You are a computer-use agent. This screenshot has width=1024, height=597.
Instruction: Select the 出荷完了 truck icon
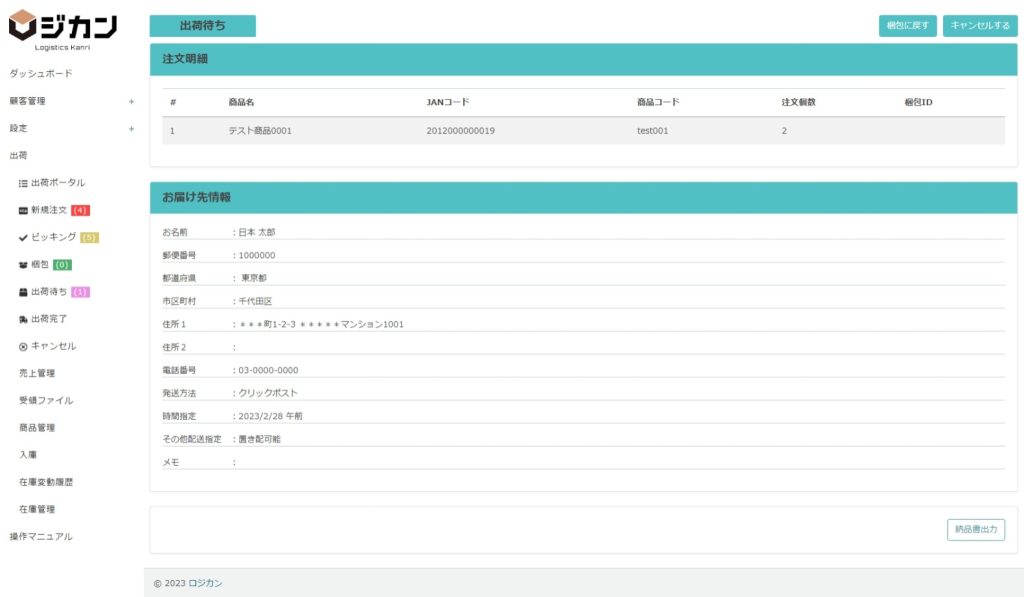click(x=23, y=319)
